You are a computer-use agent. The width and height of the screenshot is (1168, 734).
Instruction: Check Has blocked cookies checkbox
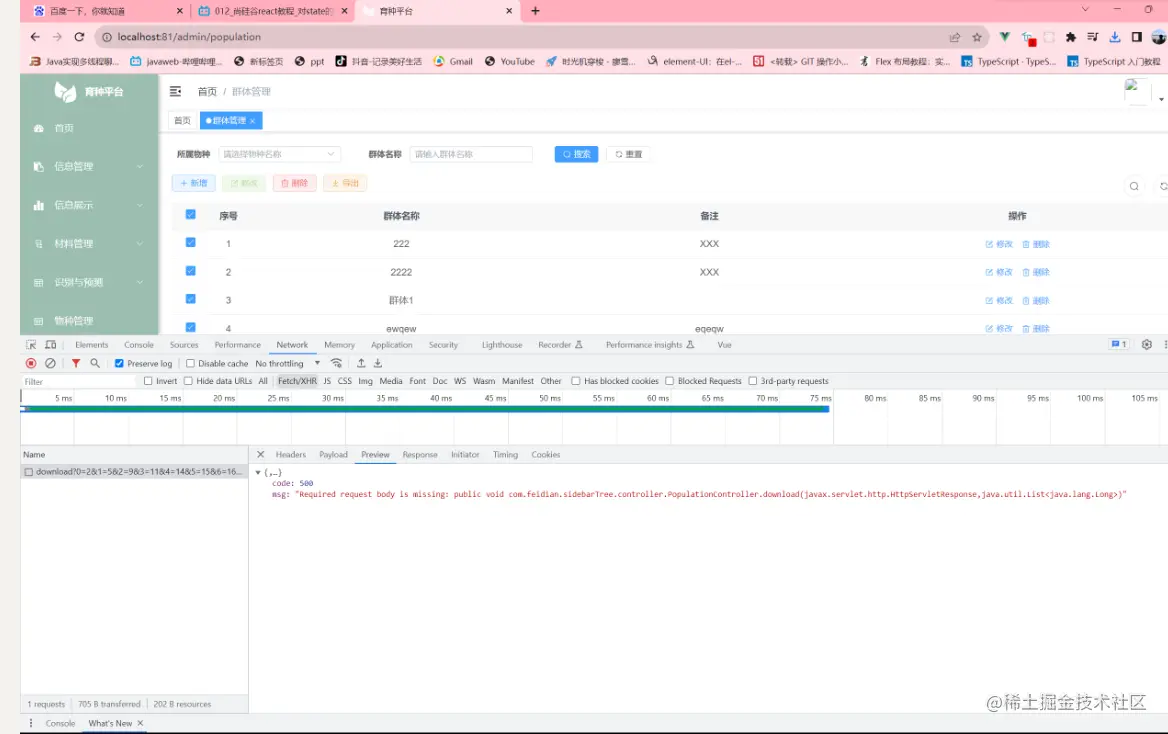click(x=576, y=381)
